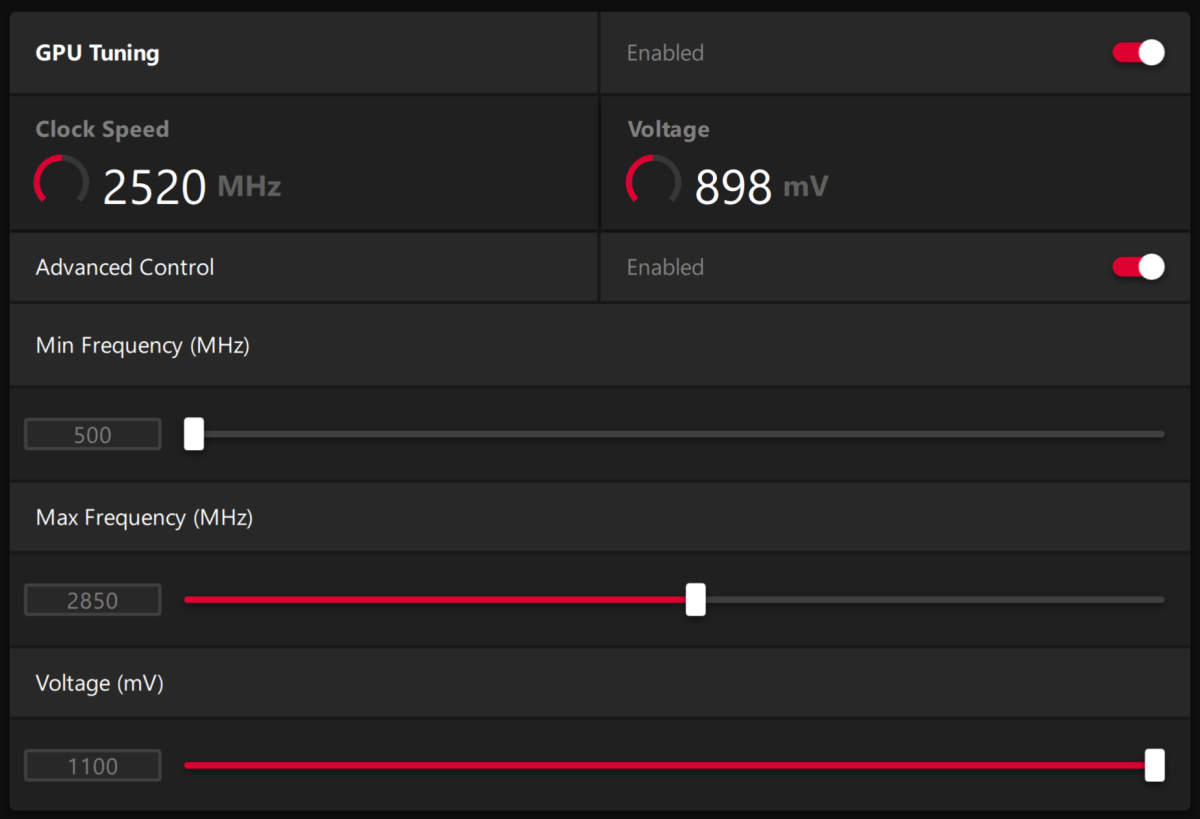Click the Clock Speed circular gauge icon

[x=62, y=183]
